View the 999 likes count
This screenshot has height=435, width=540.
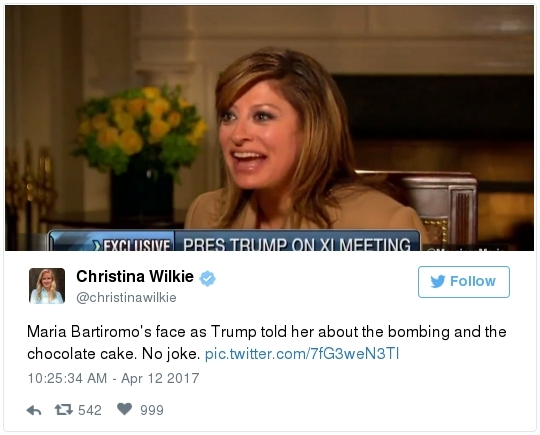click(x=152, y=410)
